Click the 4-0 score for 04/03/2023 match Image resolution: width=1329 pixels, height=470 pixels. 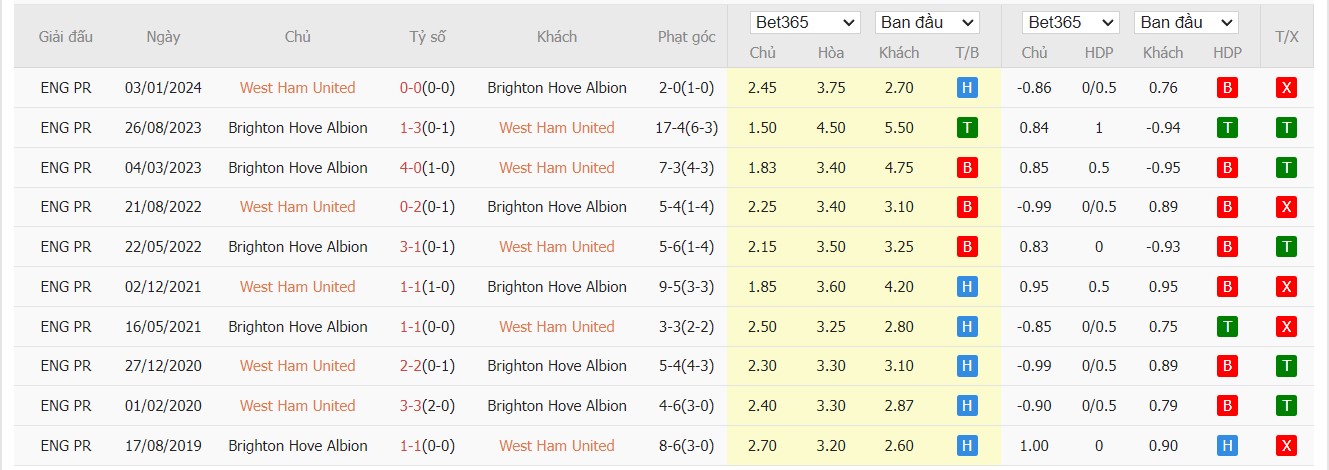click(x=409, y=167)
